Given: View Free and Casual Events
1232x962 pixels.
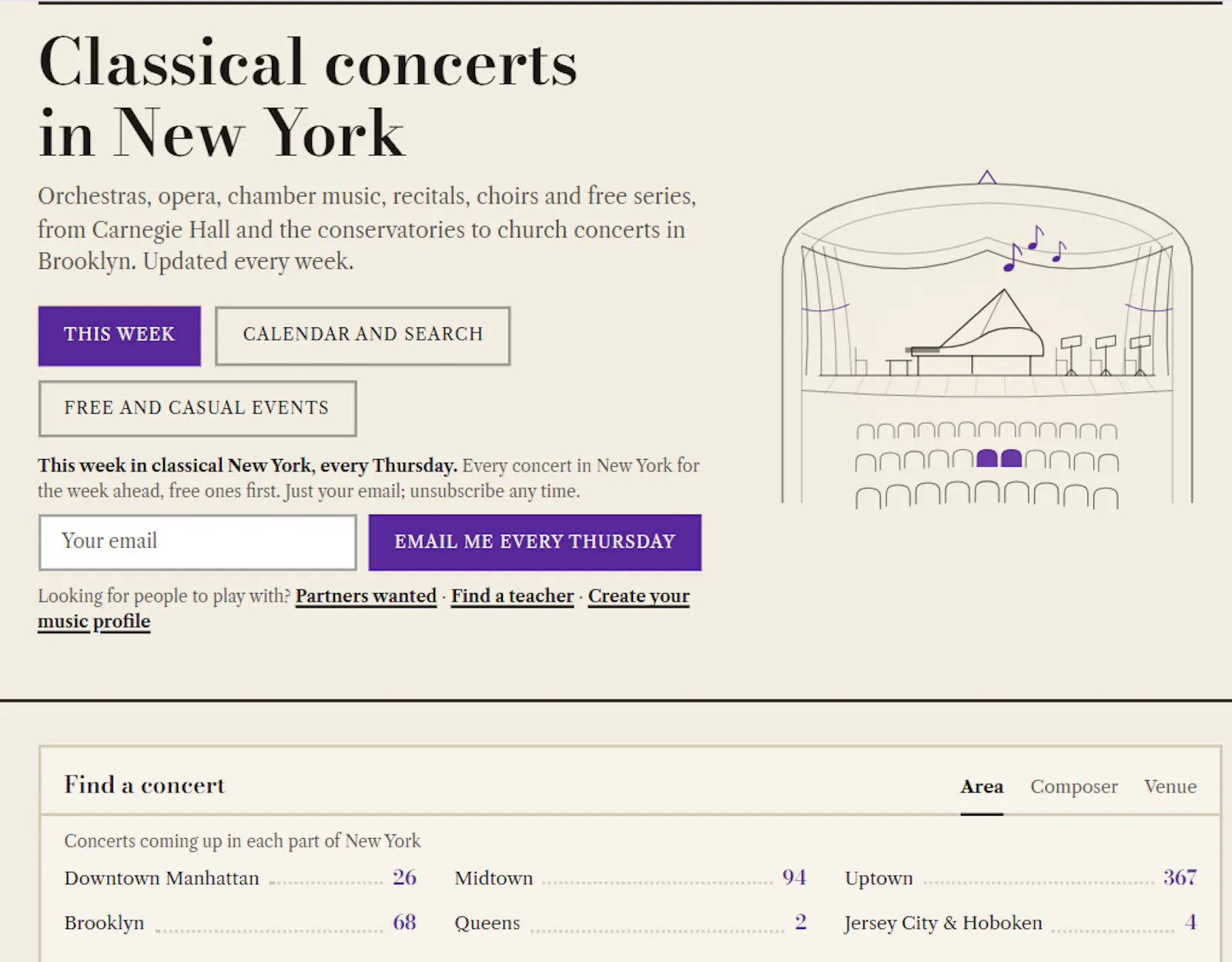Looking at the screenshot, I should (197, 408).
